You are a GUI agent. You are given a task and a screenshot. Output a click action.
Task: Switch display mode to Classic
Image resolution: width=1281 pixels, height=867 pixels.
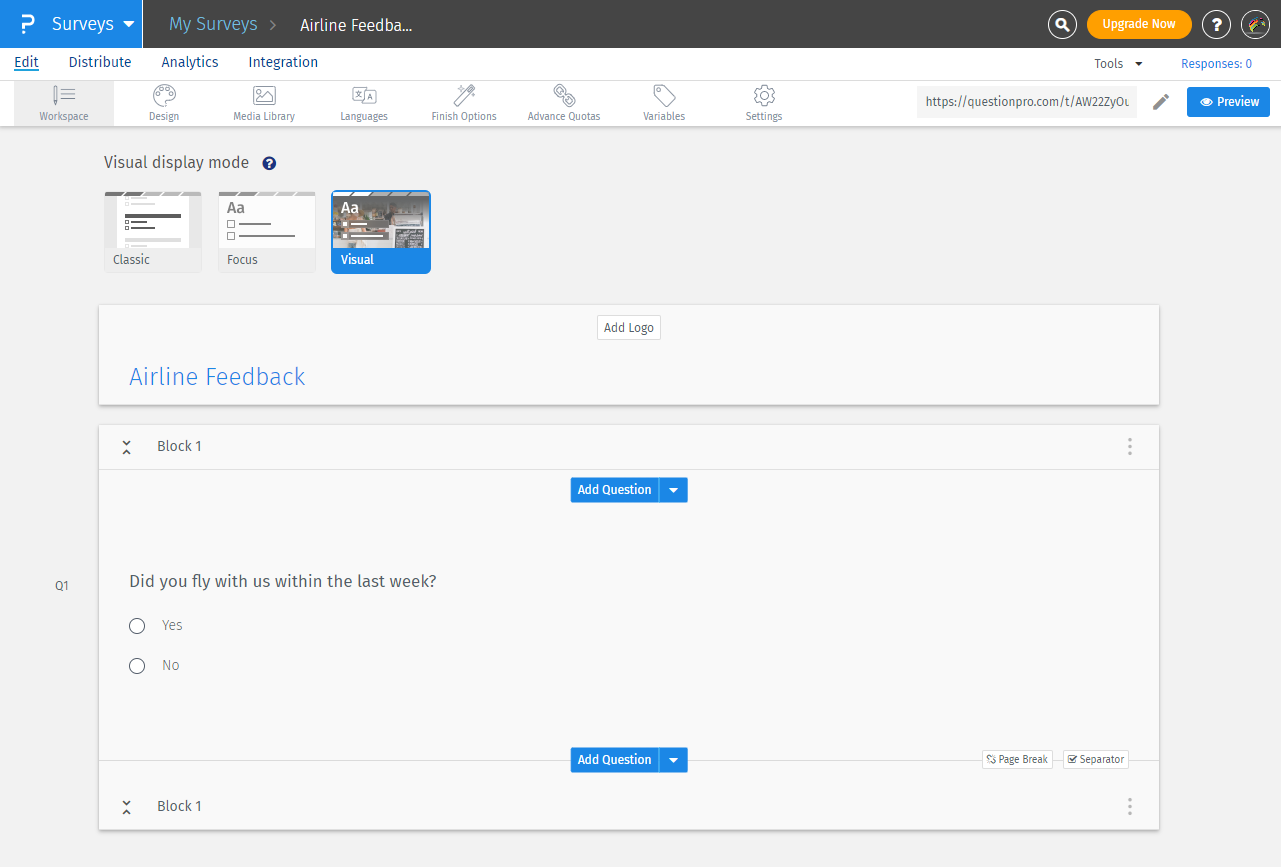click(x=152, y=231)
